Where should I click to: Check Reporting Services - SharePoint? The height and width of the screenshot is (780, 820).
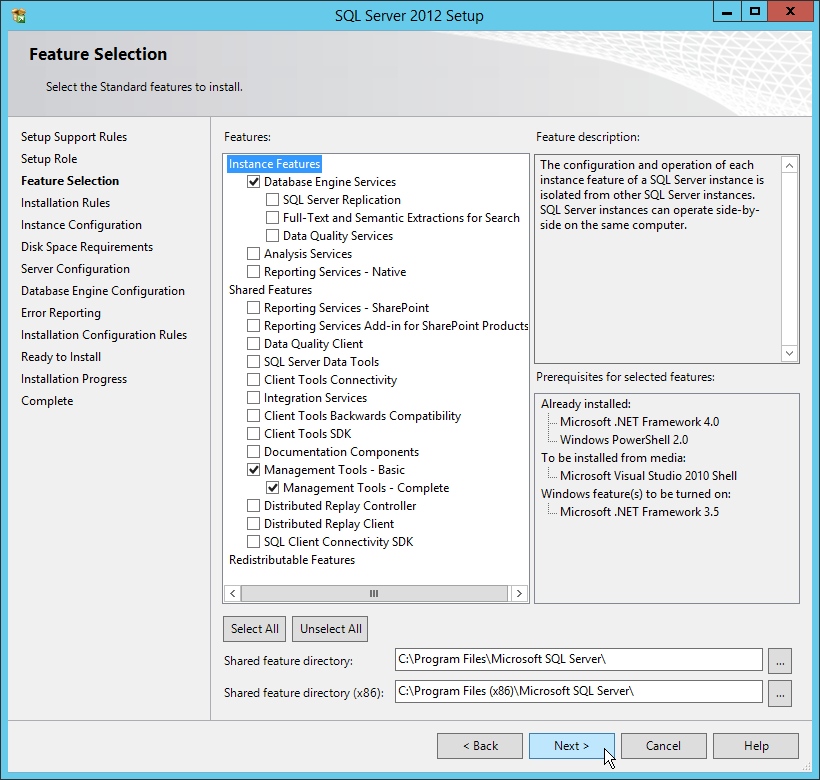(253, 308)
